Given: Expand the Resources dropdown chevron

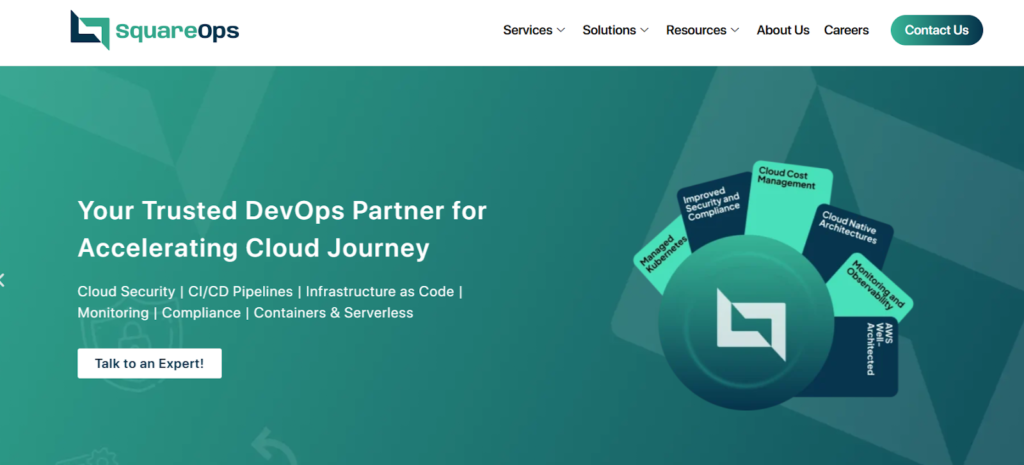Looking at the screenshot, I should 735,30.
